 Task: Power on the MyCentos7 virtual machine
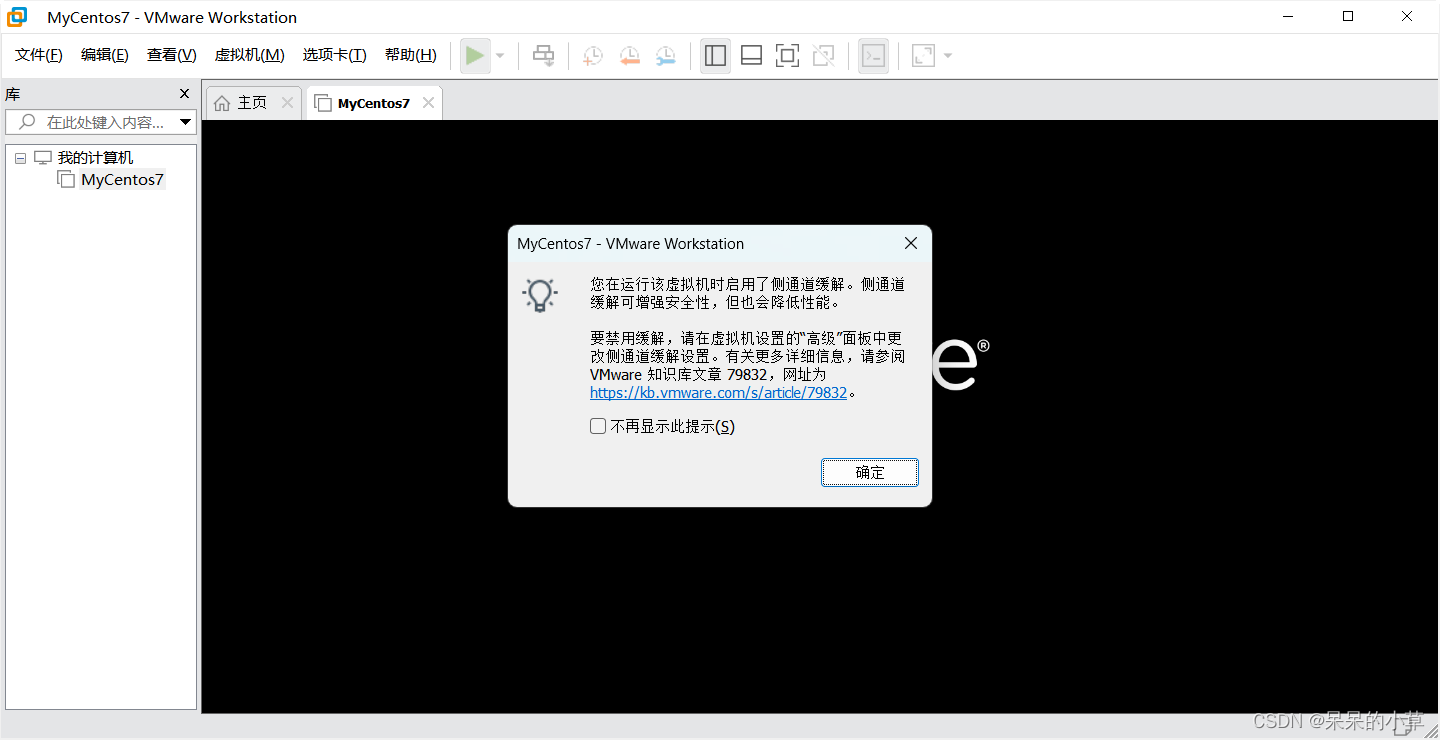click(475, 55)
